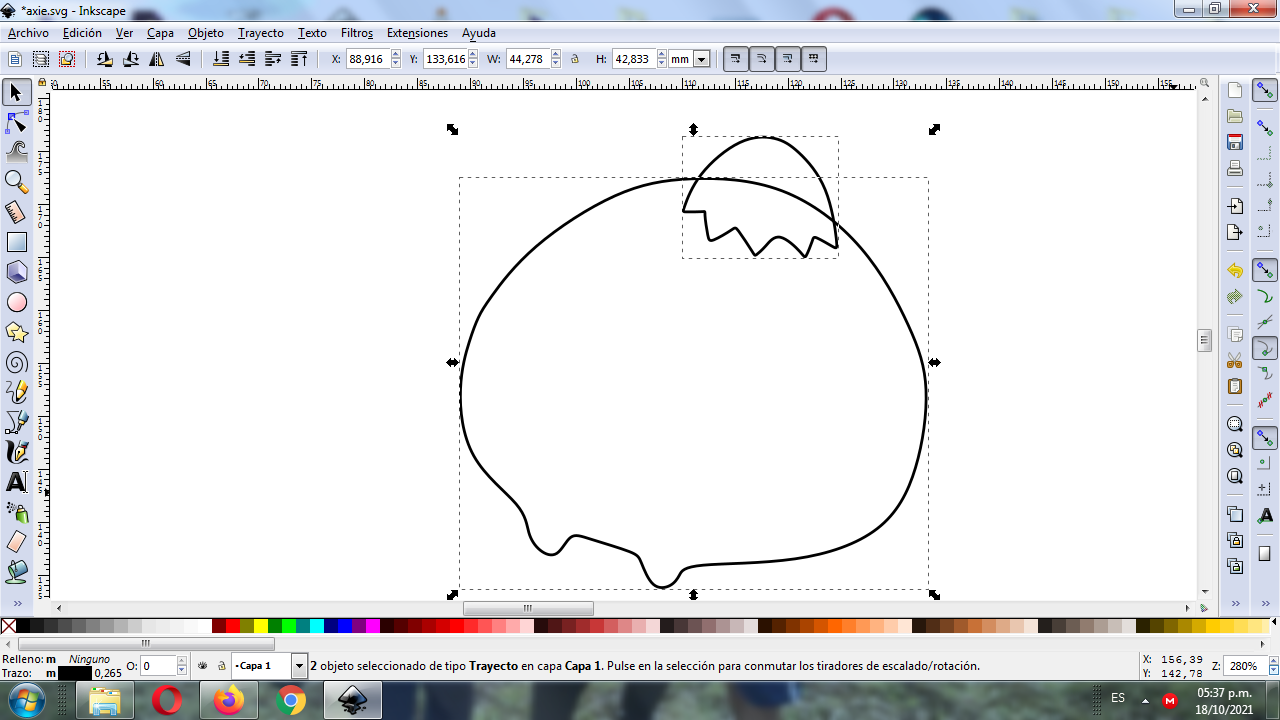Toggle snap to text baseline

(1265, 514)
